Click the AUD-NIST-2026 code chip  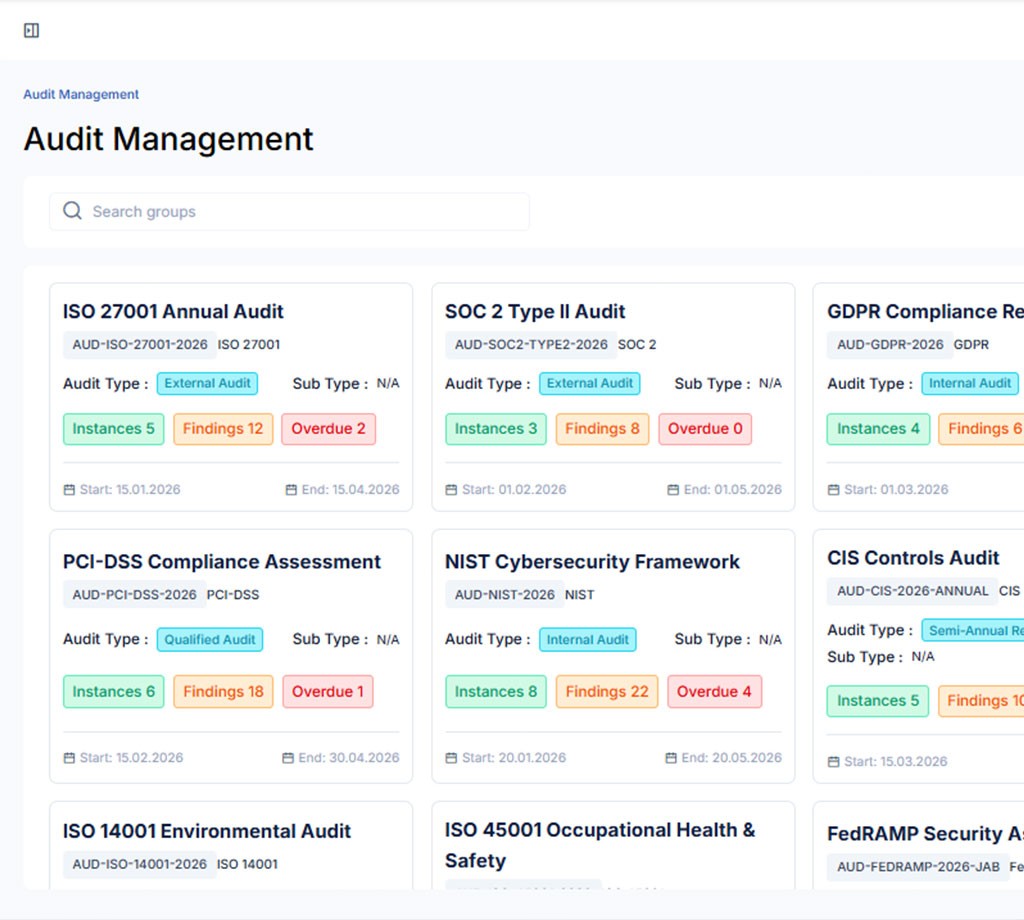[x=505, y=595]
